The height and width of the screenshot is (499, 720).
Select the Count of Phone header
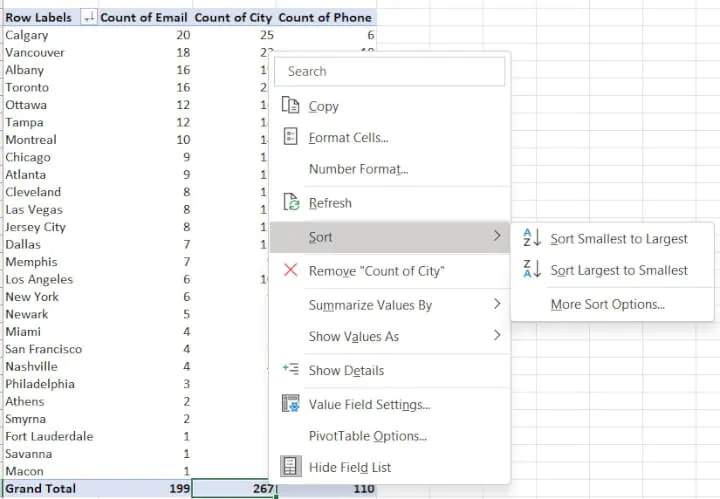325,17
